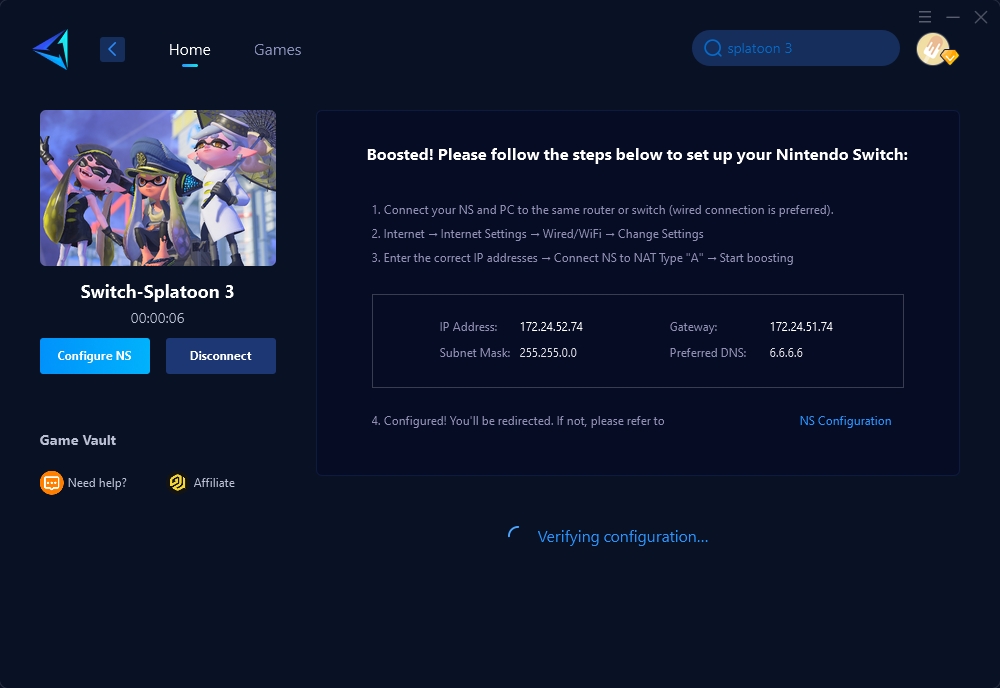Open the hamburger menu in the title bar
The image size is (1000, 688).
pyautogui.click(x=925, y=17)
